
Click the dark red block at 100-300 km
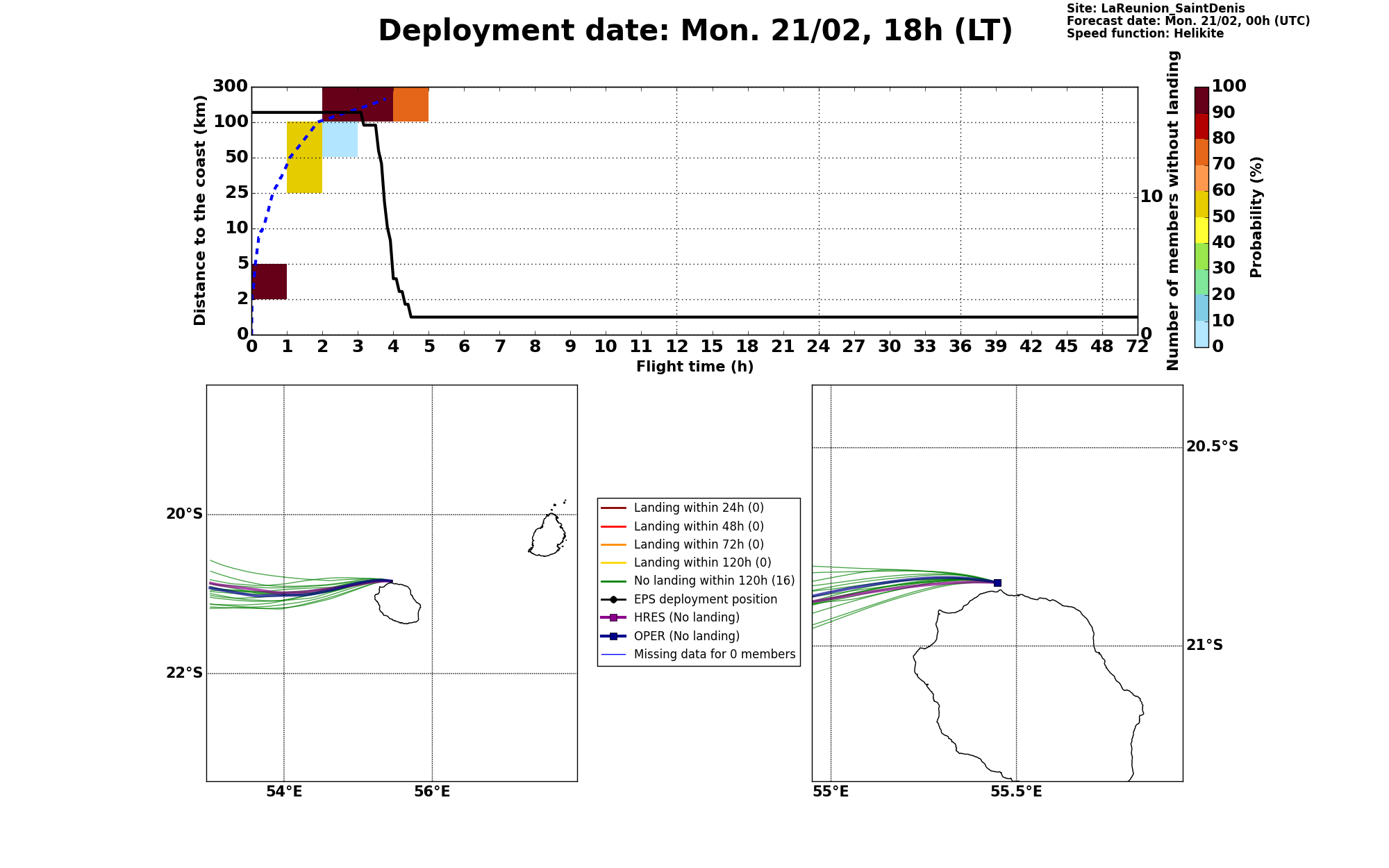click(358, 105)
